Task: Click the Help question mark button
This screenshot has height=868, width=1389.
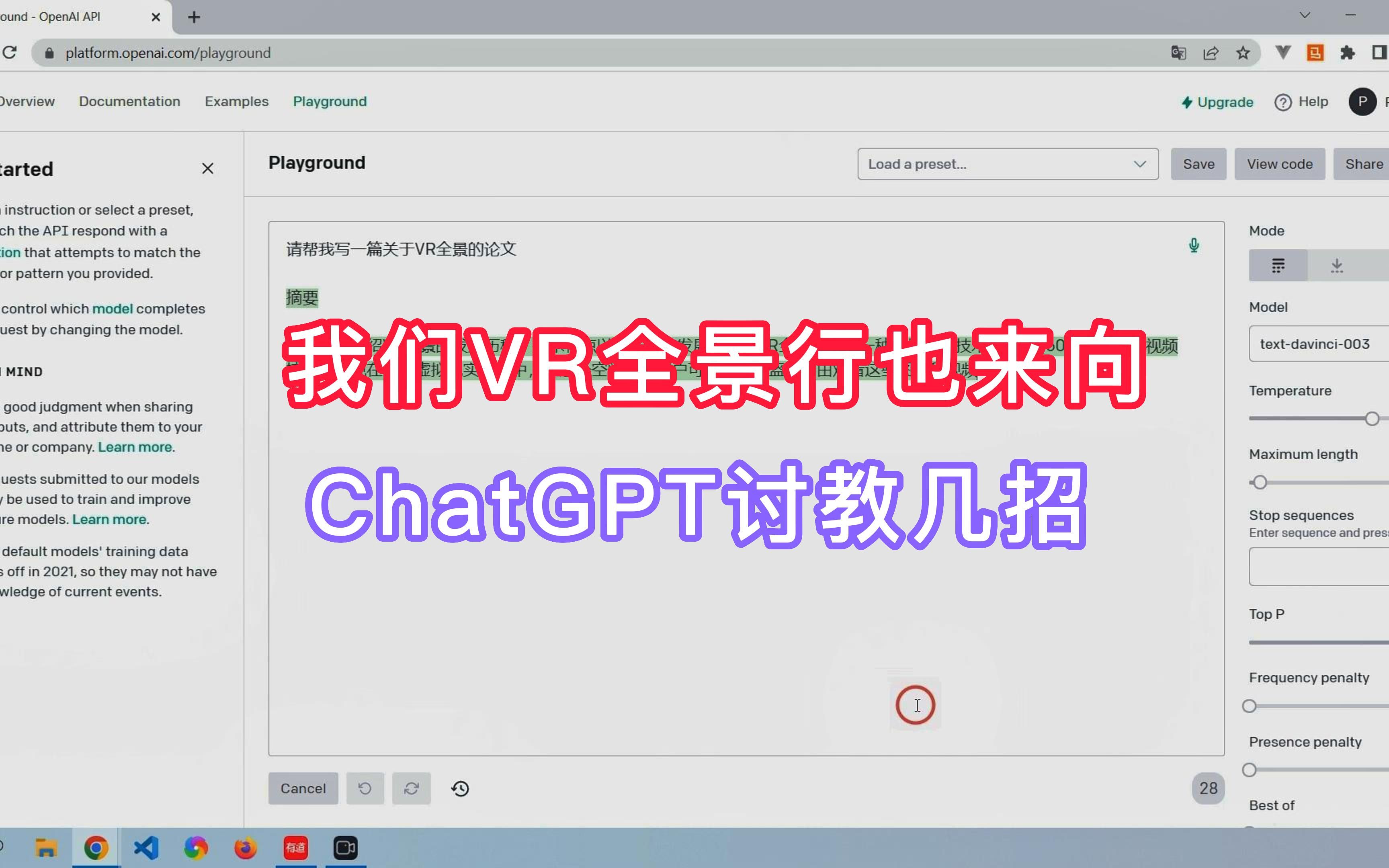Action: pyautogui.click(x=1301, y=102)
